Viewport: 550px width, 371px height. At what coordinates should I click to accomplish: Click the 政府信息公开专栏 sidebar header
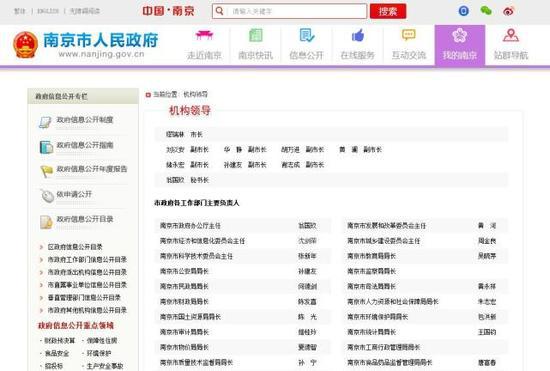83,96
